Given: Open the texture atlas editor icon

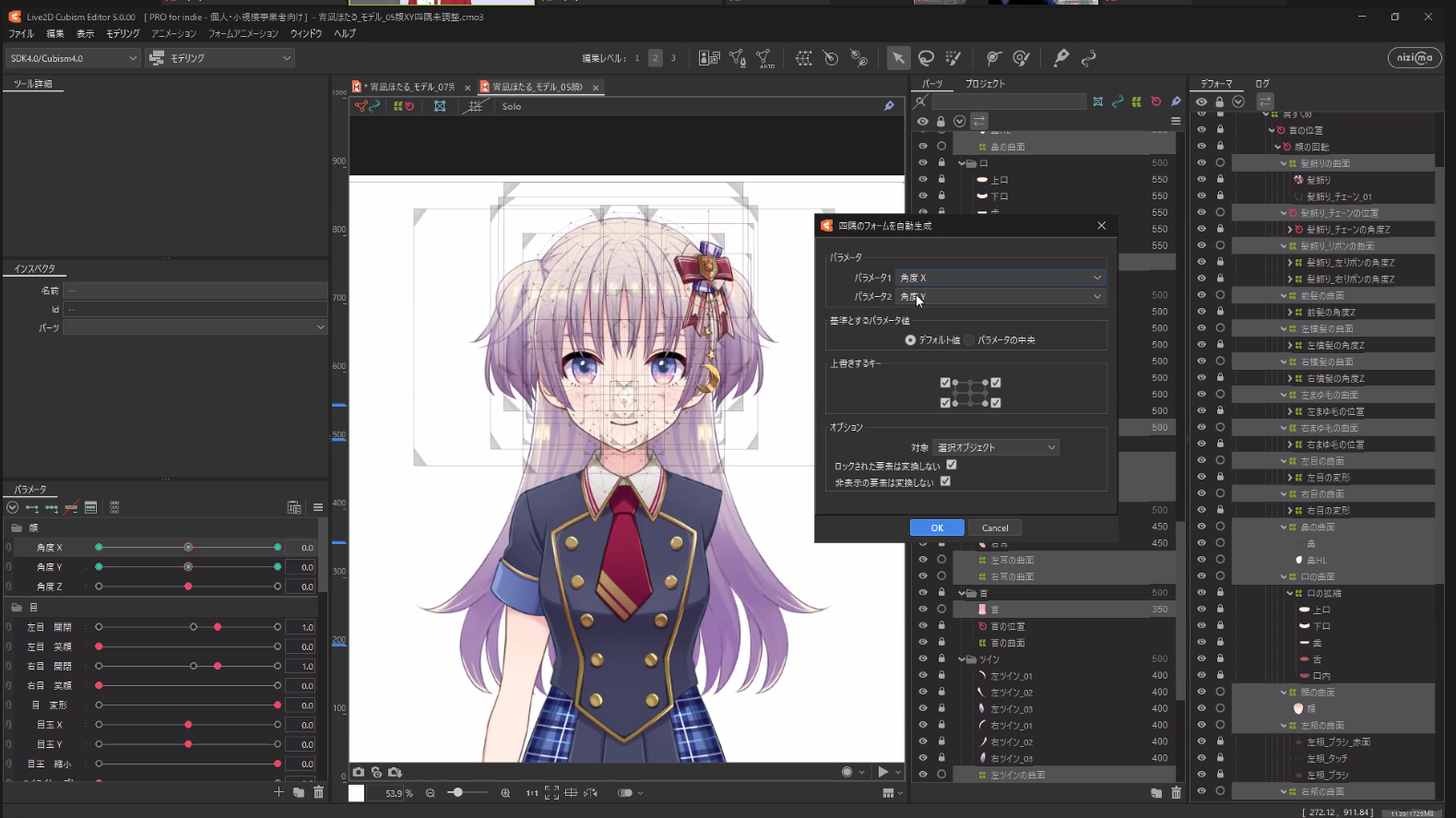Looking at the screenshot, I should point(709,58).
